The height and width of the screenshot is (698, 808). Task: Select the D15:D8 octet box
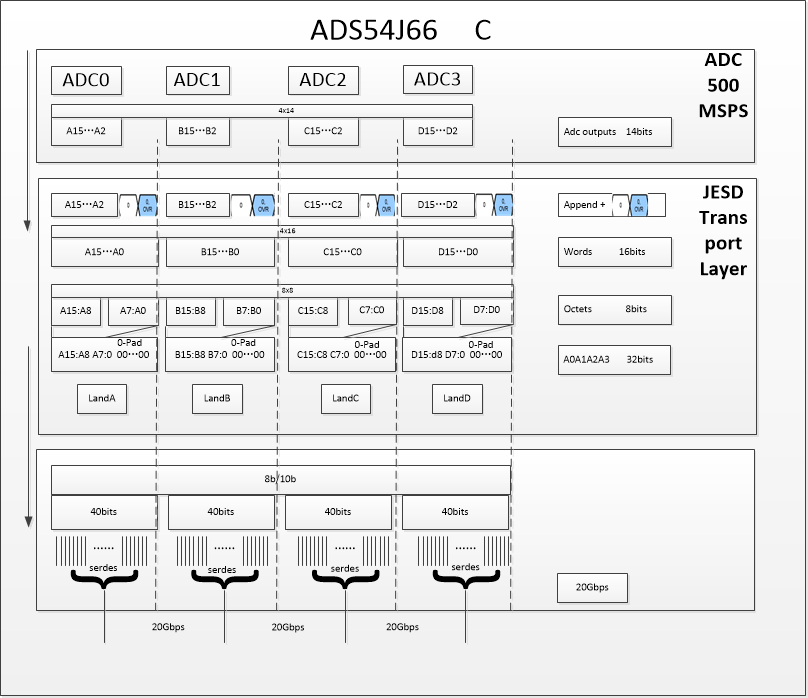coord(428,311)
